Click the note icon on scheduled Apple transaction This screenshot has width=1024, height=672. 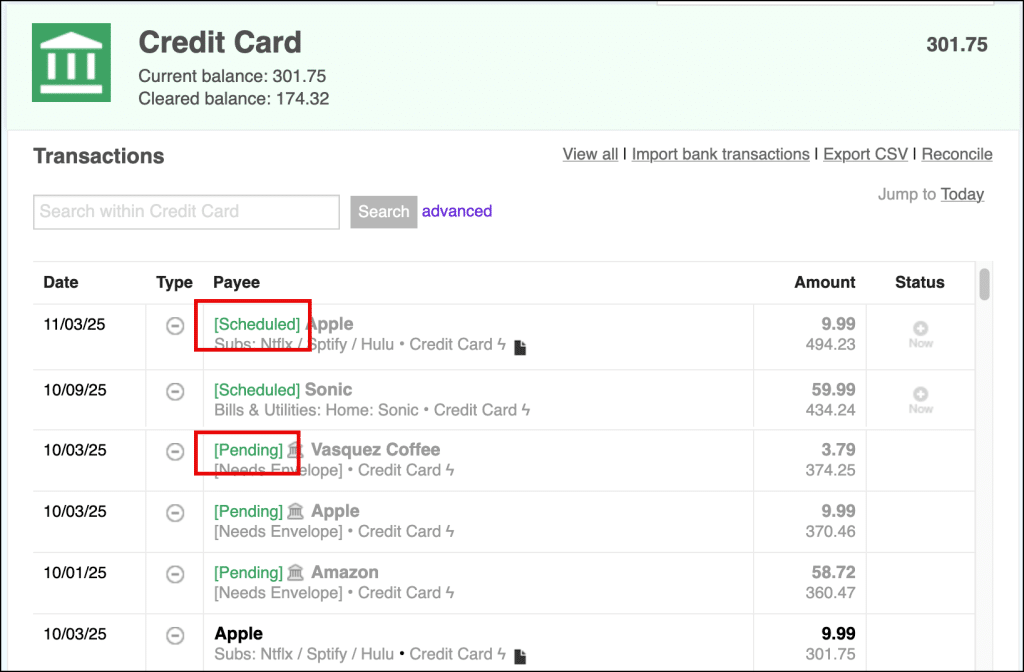(520, 347)
